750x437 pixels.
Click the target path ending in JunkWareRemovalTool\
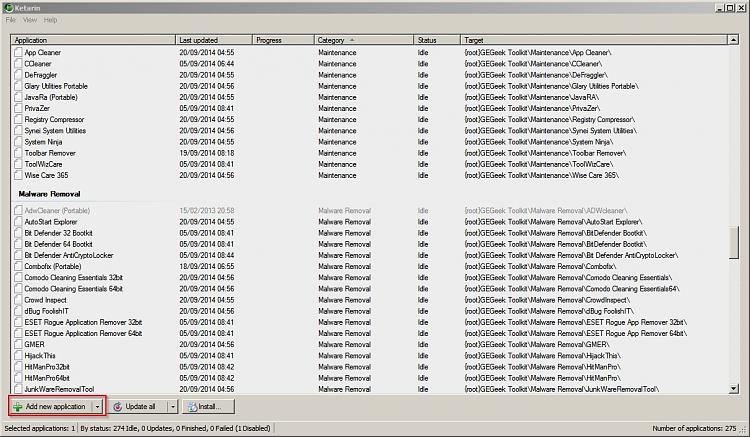562,389
